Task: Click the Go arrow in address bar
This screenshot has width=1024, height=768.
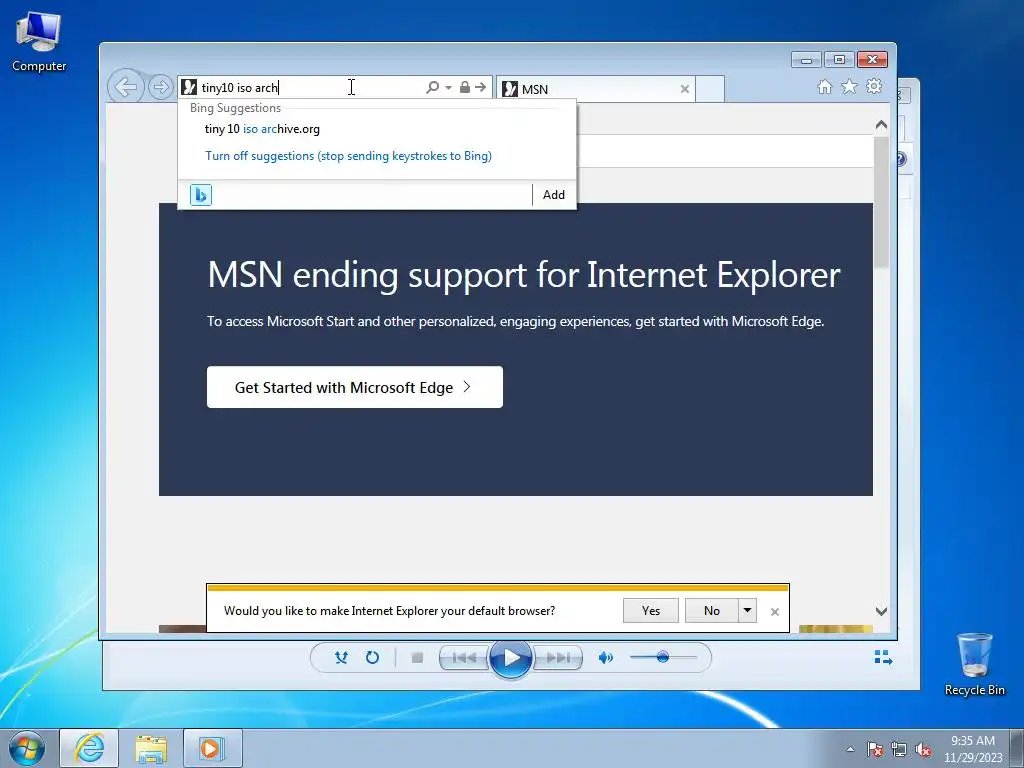Action: pos(481,87)
